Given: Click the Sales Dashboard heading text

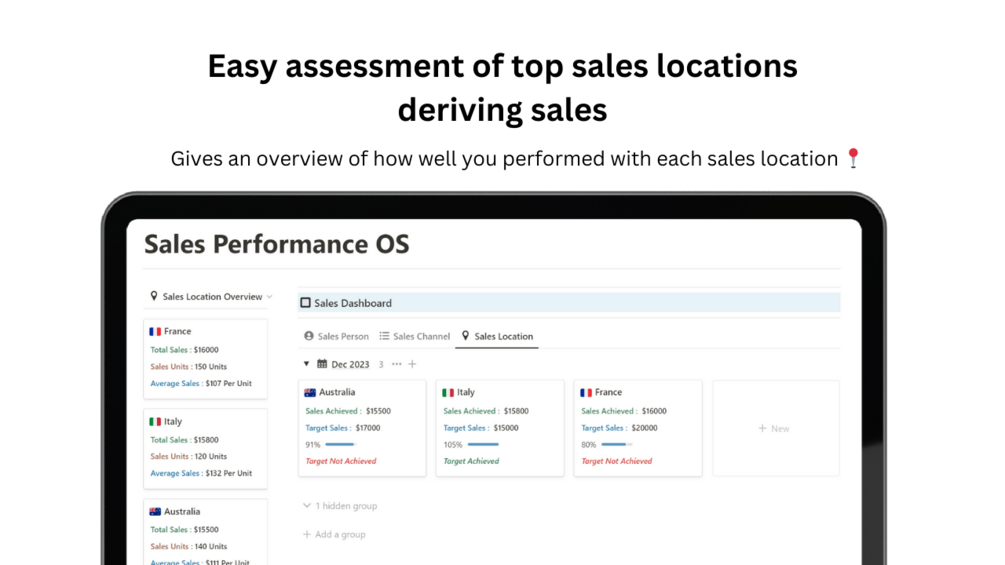Looking at the screenshot, I should tap(353, 303).
